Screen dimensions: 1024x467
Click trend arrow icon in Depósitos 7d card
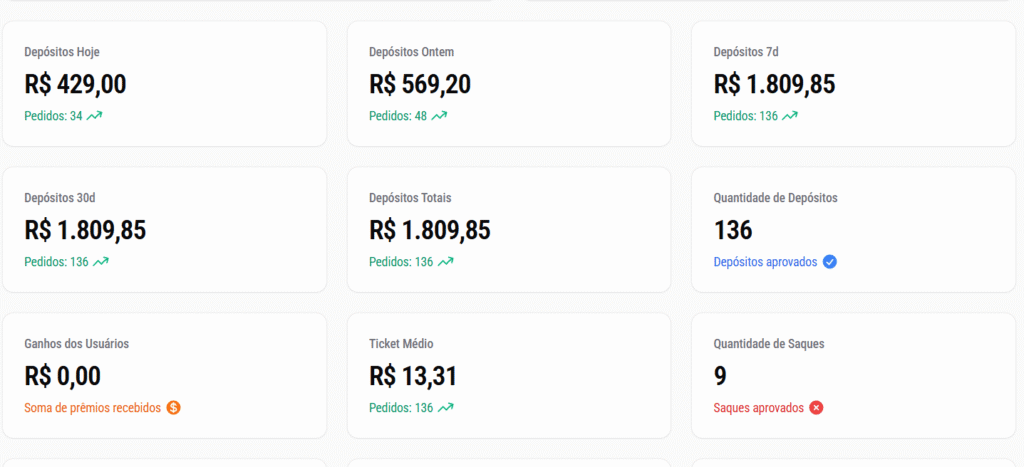[x=790, y=116]
